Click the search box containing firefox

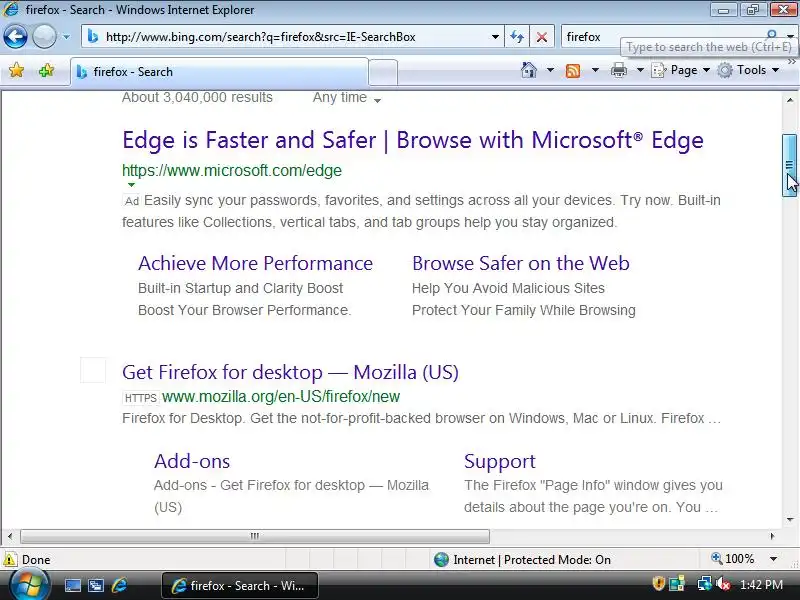pos(663,37)
